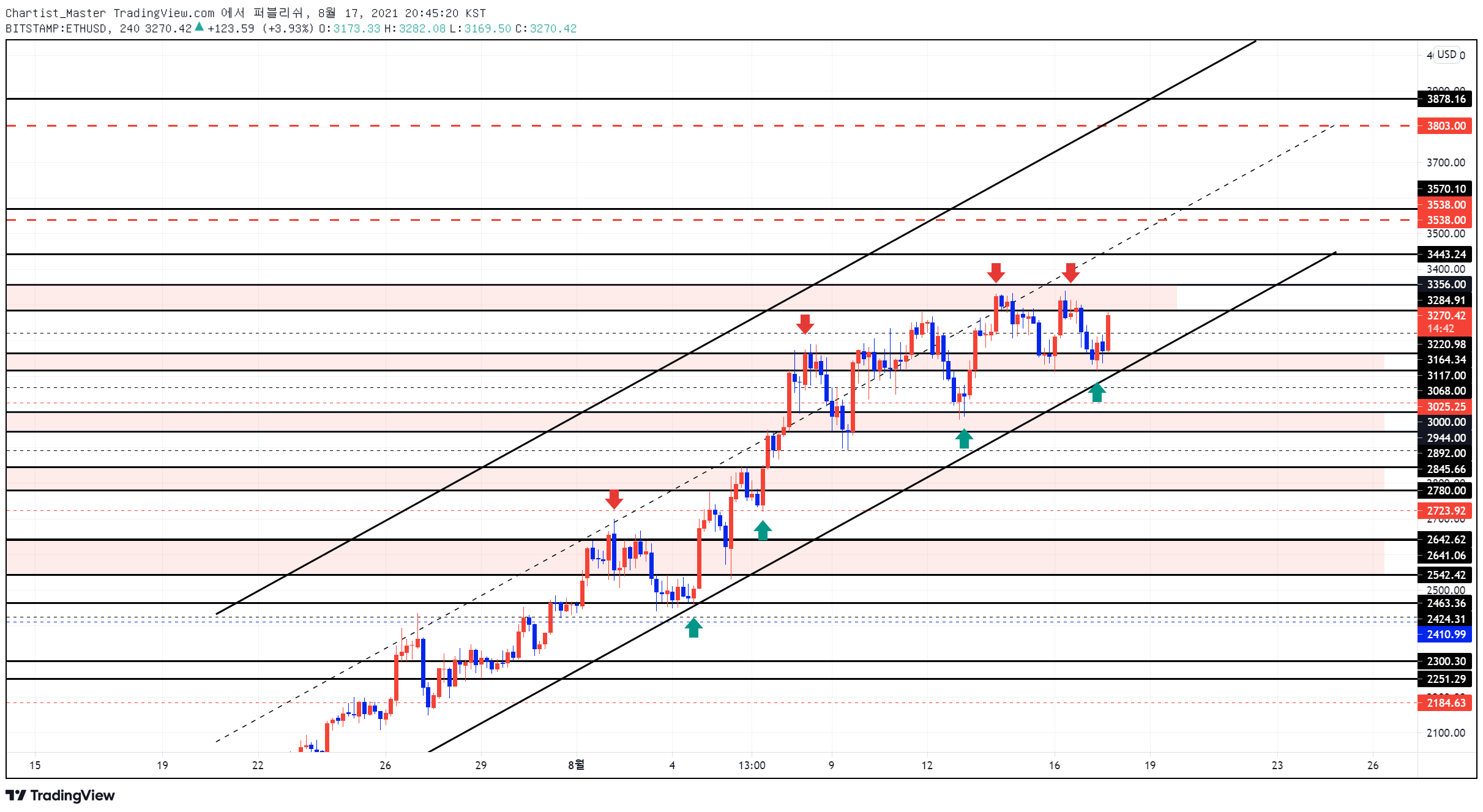Click the header low value L:3169.50
The image size is (1483, 812).
click(x=480, y=28)
